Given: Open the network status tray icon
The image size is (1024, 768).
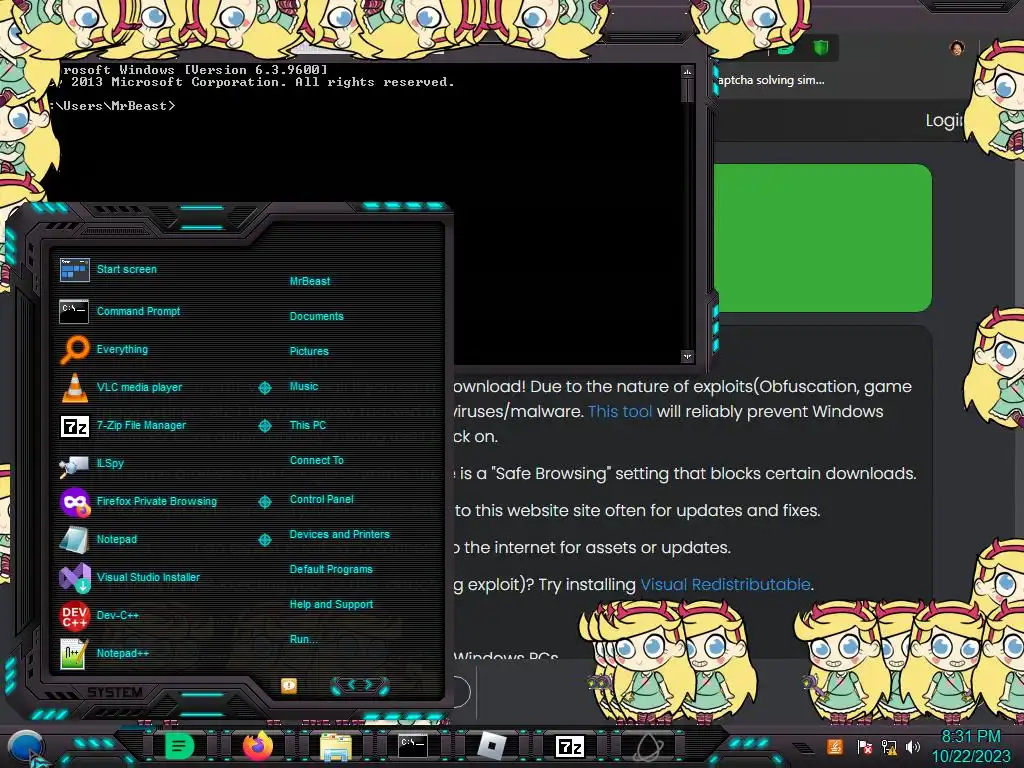Looking at the screenshot, I should coord(889,747).
